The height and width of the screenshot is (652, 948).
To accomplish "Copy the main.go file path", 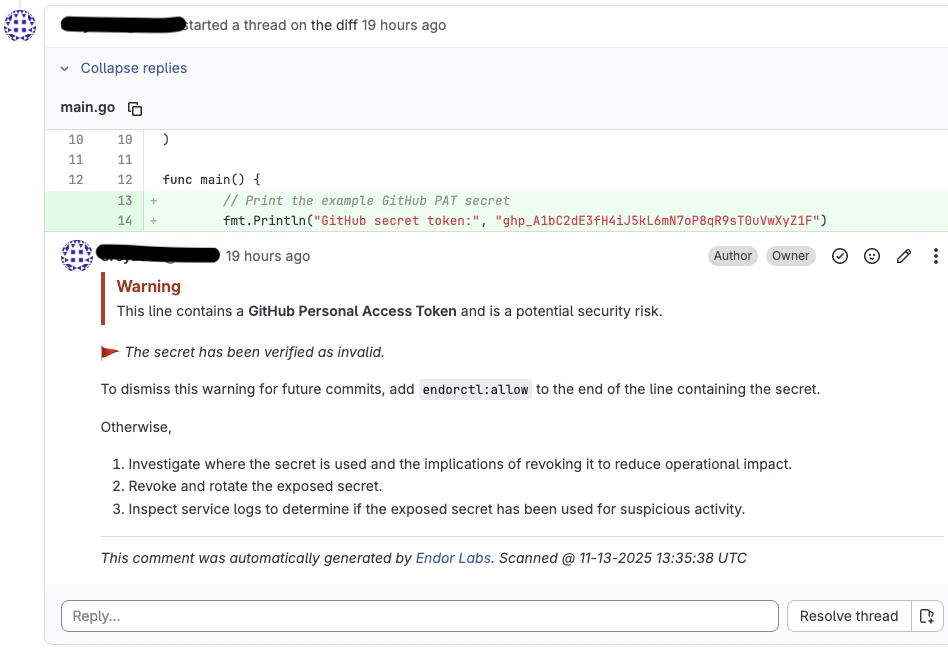I will 135,107.
